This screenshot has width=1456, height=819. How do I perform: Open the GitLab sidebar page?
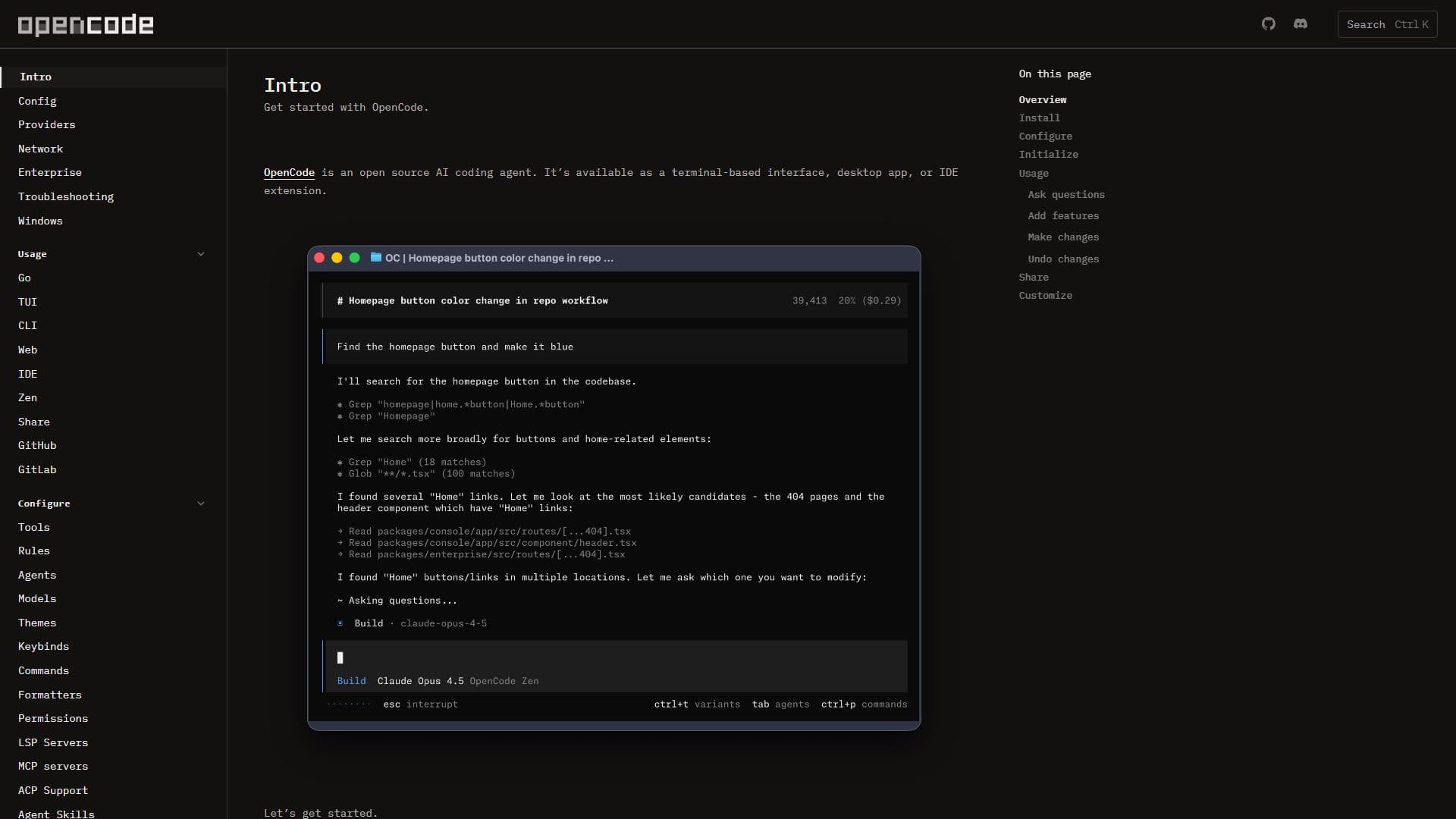[37, 469]
